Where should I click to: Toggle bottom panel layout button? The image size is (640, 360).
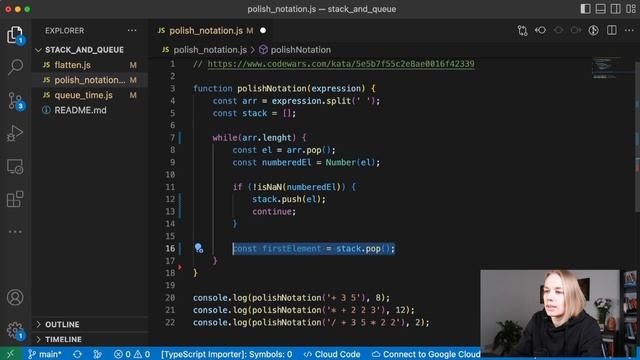pos(600,9)
